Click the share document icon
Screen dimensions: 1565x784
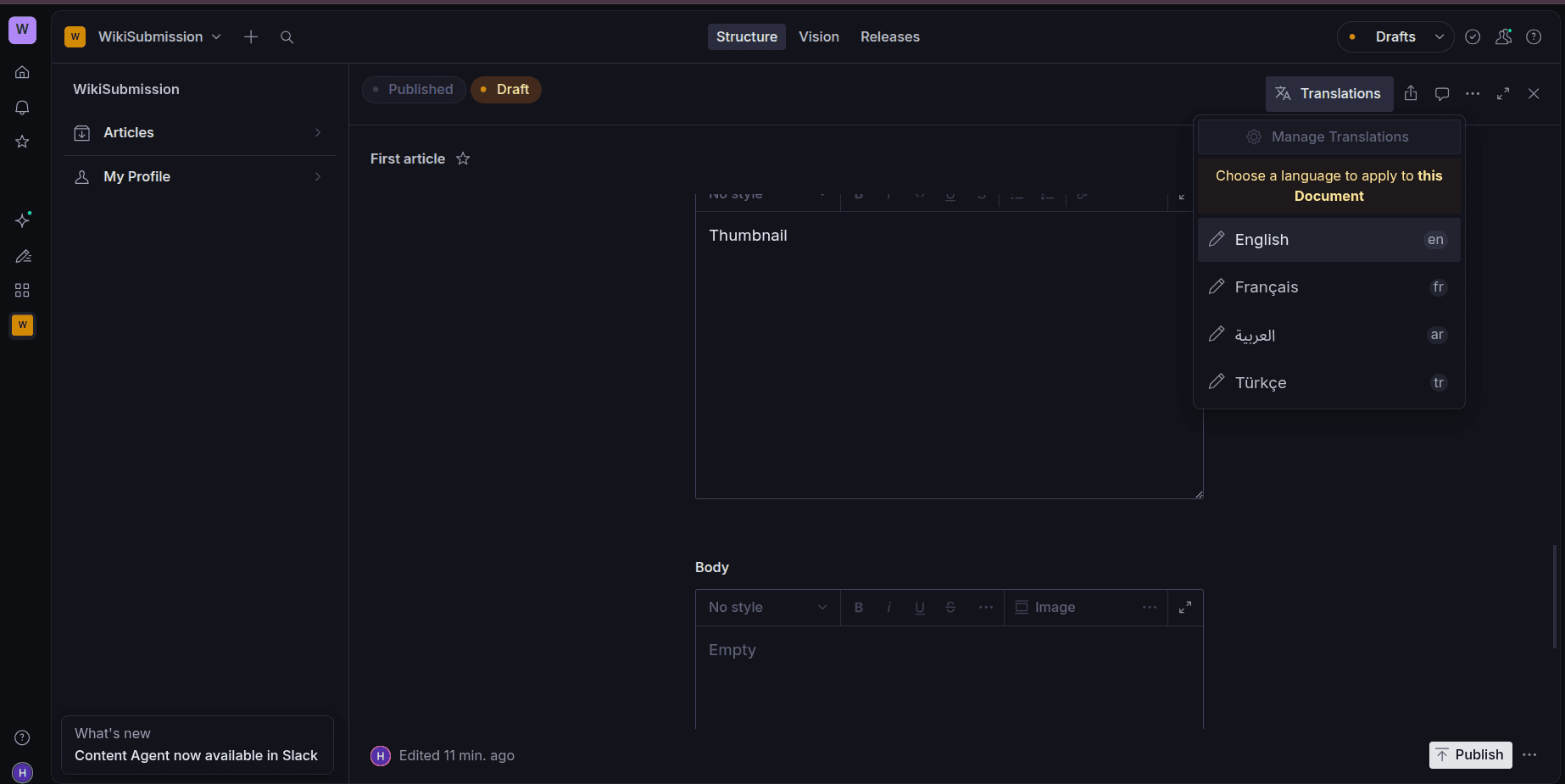coord(1411,93)
